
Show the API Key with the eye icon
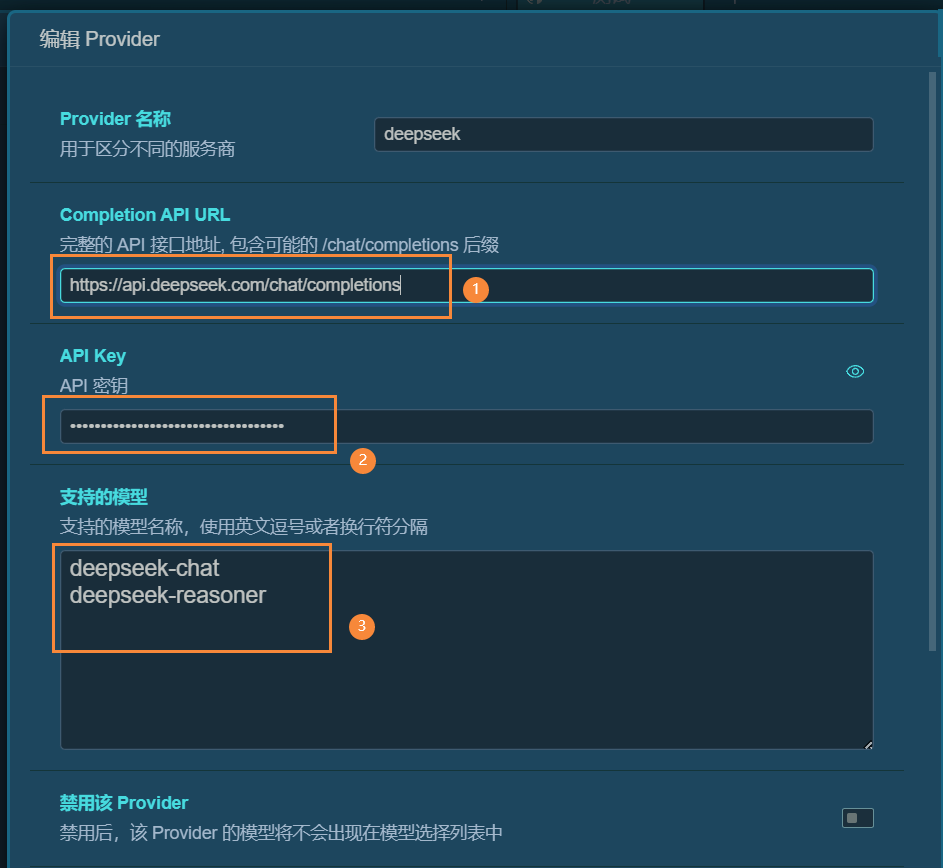(x=855, y=371)
